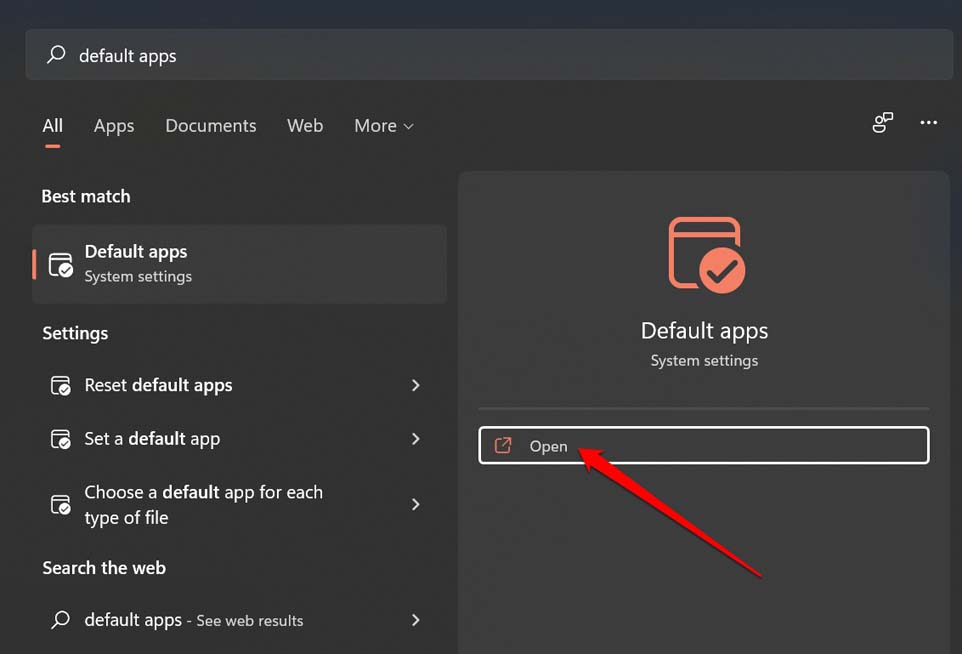This screenshot has width=962, height=654.
Task: Click icon for Choose a default app by file type
Action: click(x=61, y=504)
